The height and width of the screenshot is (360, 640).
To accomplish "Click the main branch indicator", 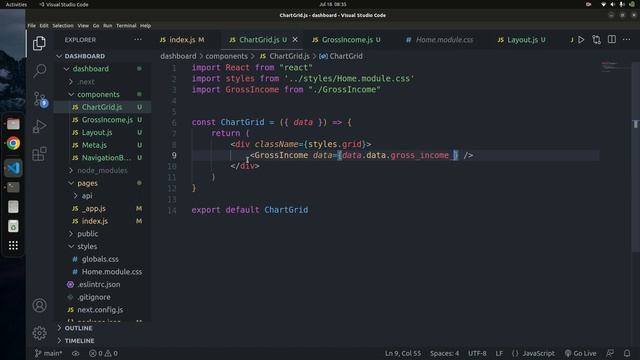I will tap(48, 353).
